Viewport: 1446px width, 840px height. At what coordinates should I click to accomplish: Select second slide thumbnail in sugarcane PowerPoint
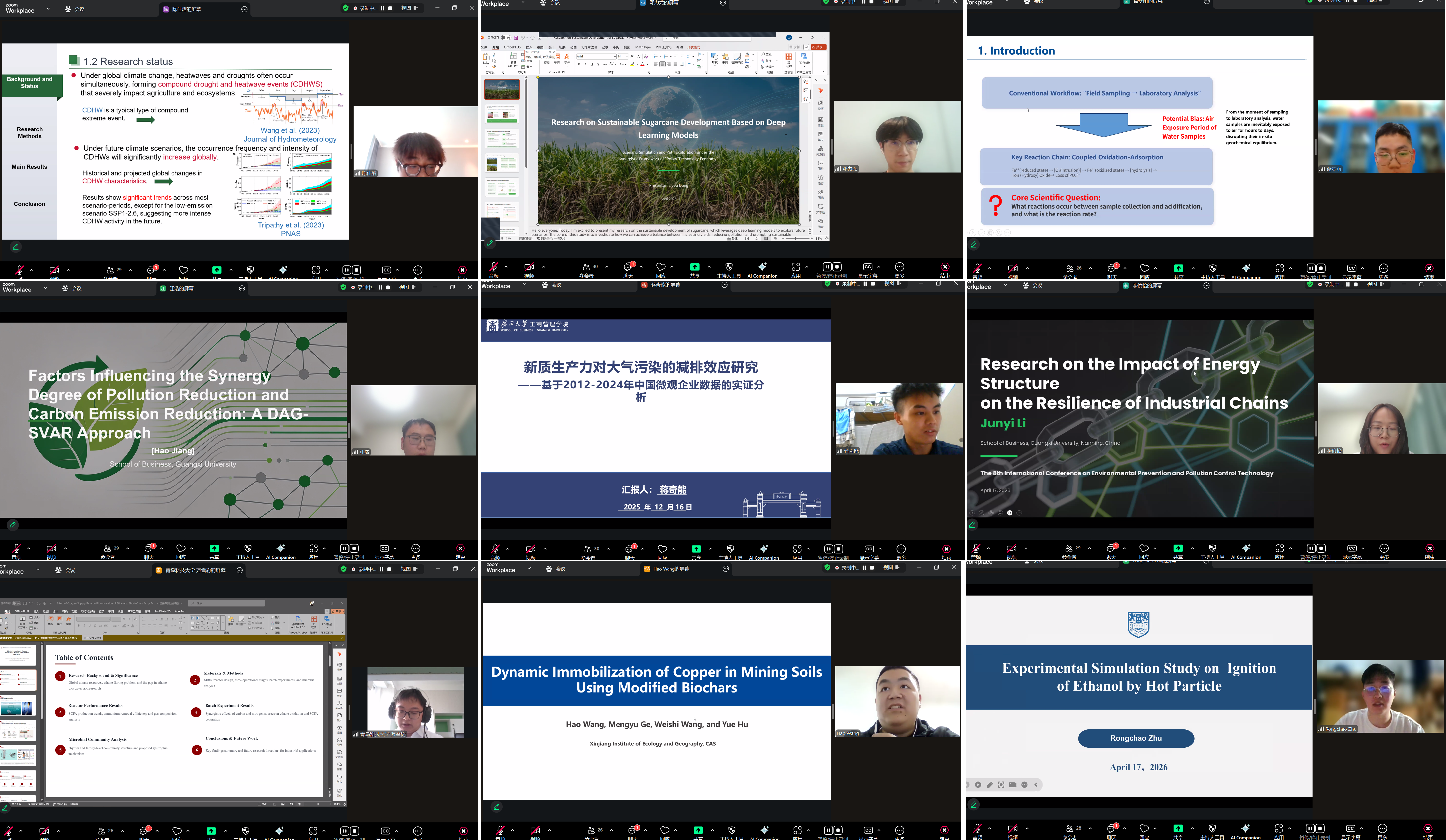click(502, 114)
